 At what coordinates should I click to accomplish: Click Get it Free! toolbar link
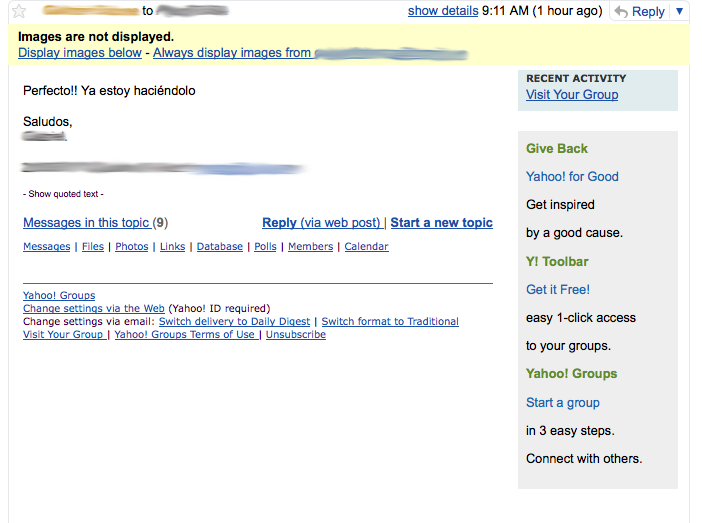point(558,290)
